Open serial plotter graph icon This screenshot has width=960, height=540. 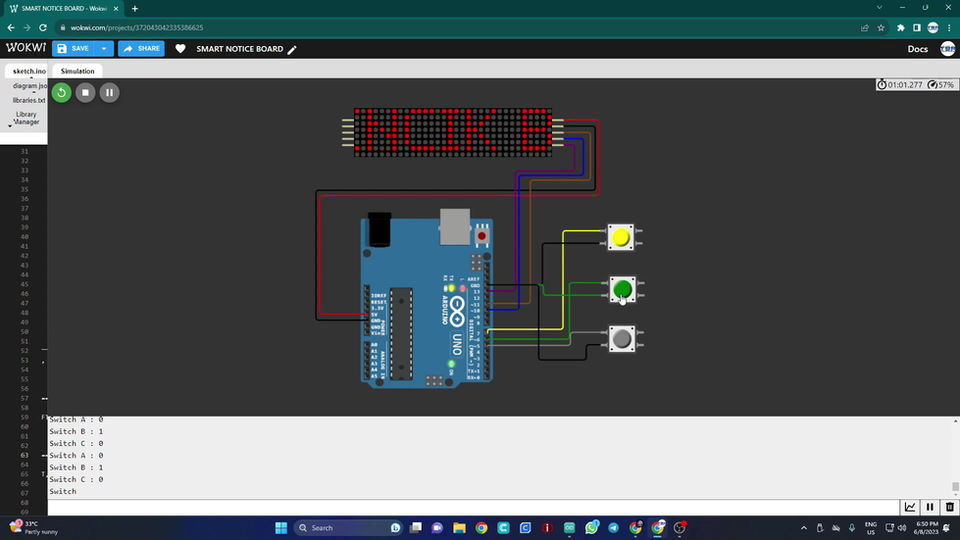910,507
